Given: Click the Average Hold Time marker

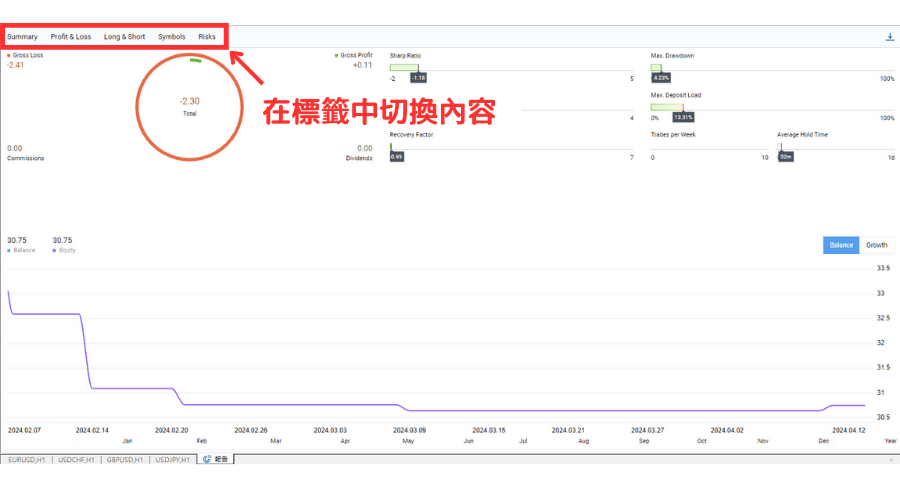Looking at the screenshot, I should tap(780, 147).
